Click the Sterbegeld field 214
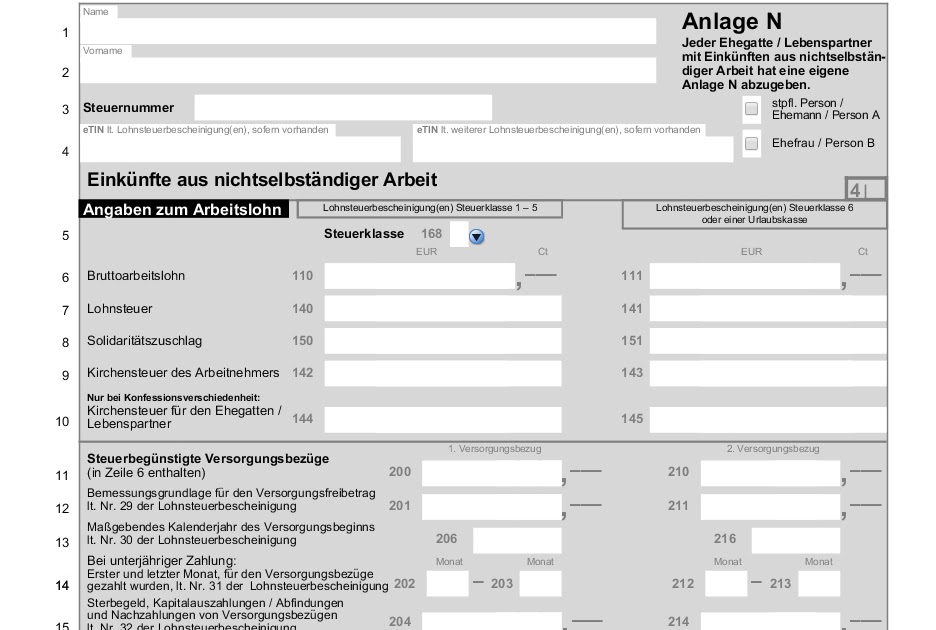Screen dimensions: 936x630 tap(771, 620)
